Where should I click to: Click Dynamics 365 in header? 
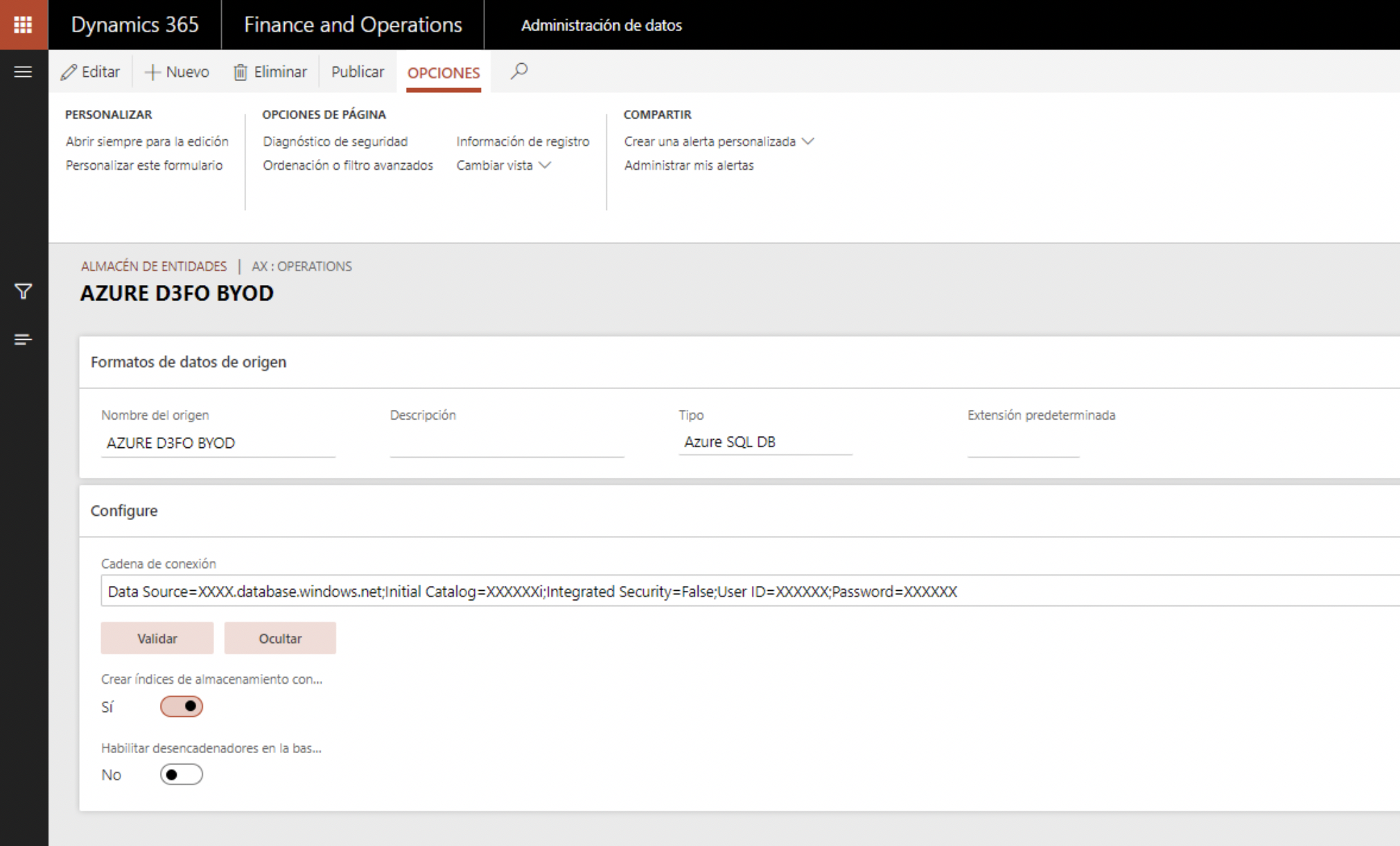click(134, 25)
